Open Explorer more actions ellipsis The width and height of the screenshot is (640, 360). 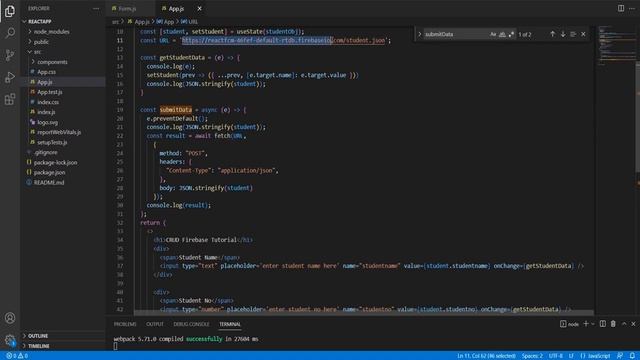96,8
